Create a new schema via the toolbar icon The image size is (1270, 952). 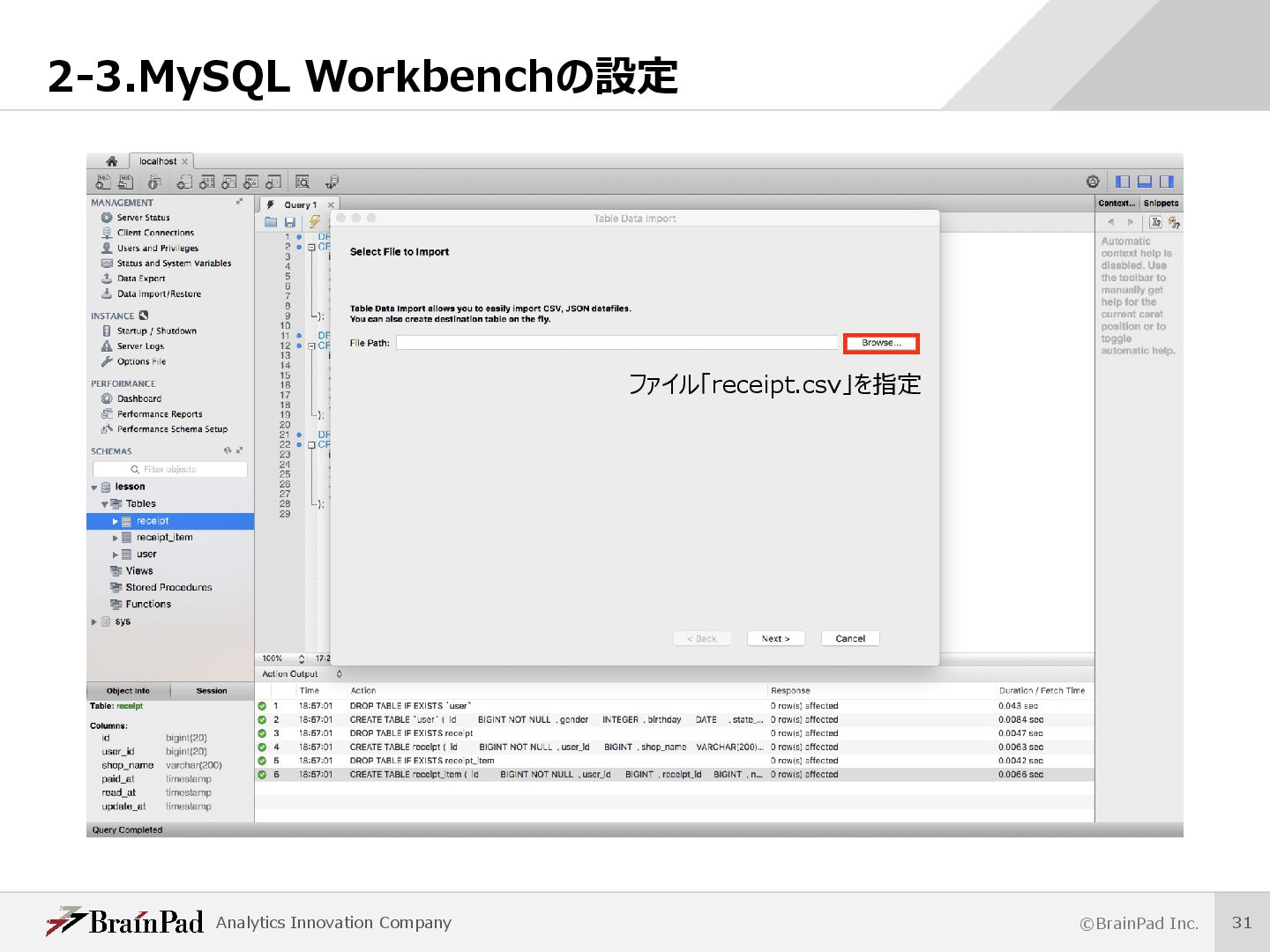pos(184,182)
